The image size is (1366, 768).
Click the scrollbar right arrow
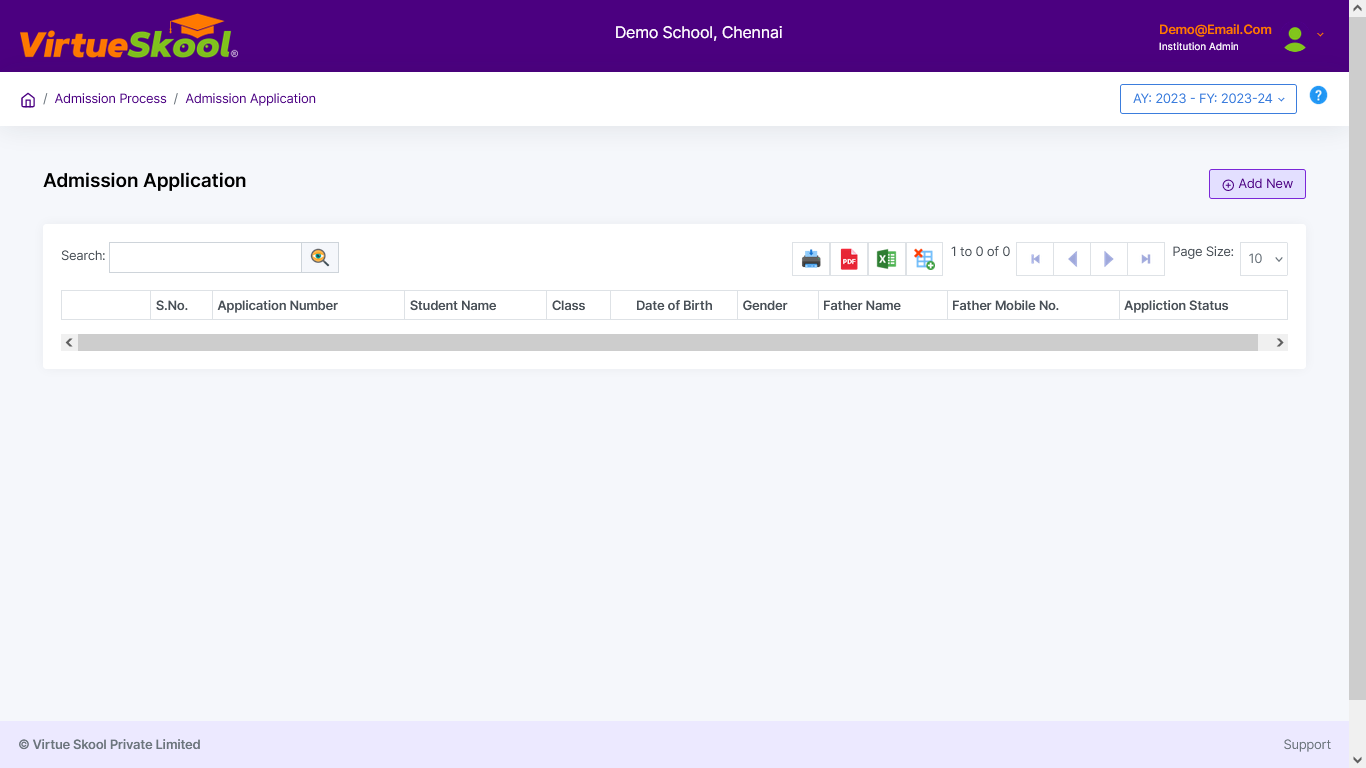(1279, 342)
